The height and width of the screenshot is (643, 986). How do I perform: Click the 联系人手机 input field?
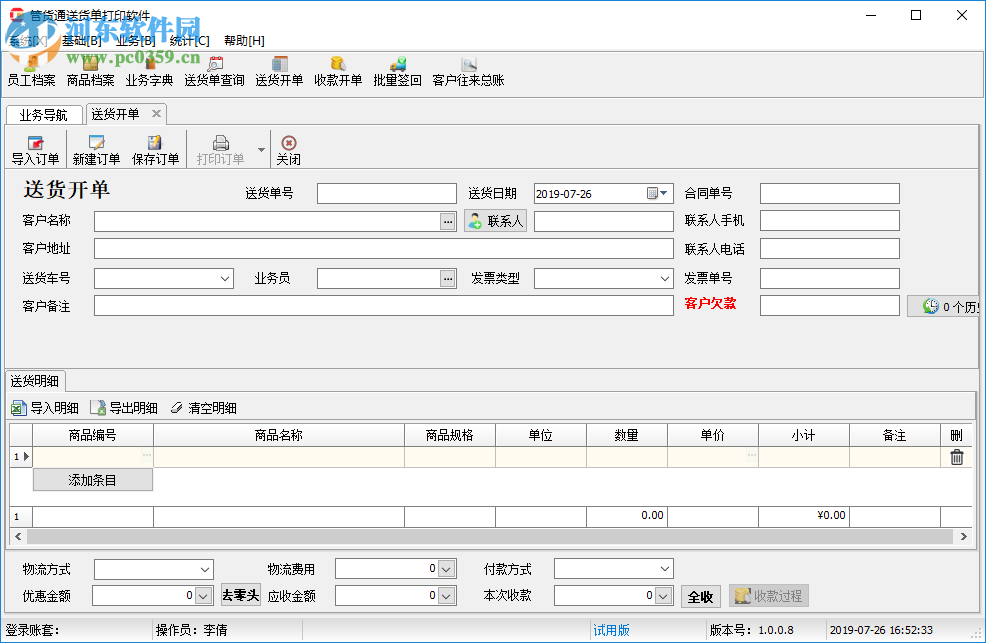829,221
